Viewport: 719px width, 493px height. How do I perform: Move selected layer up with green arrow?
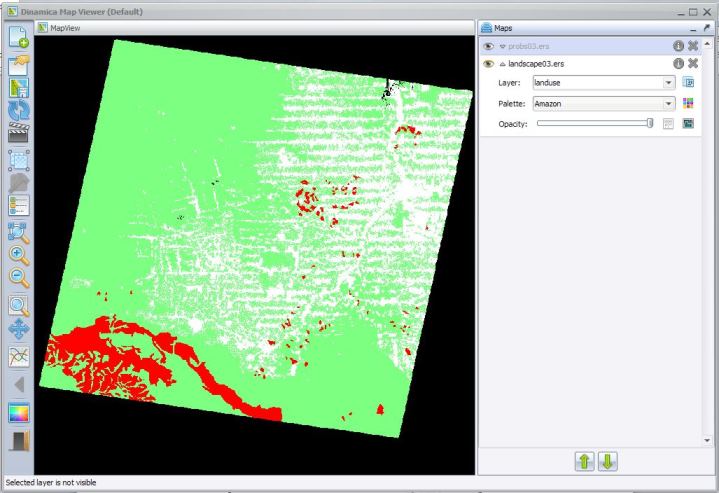tap(584, 461)
